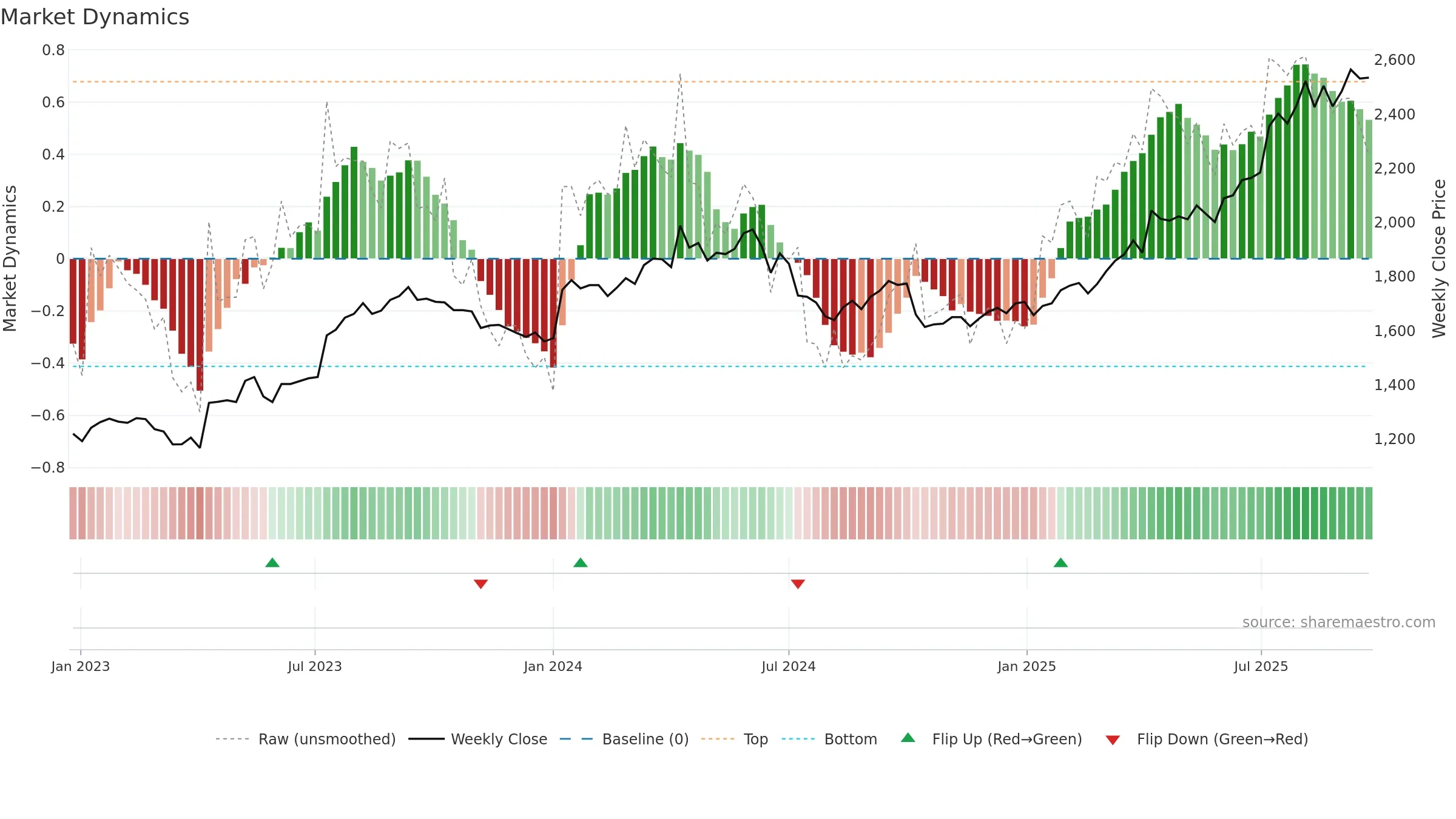This screenshot has height=819, width=1456.
Task: Click the Jan 2024 x-axis label
Action: 553,666
